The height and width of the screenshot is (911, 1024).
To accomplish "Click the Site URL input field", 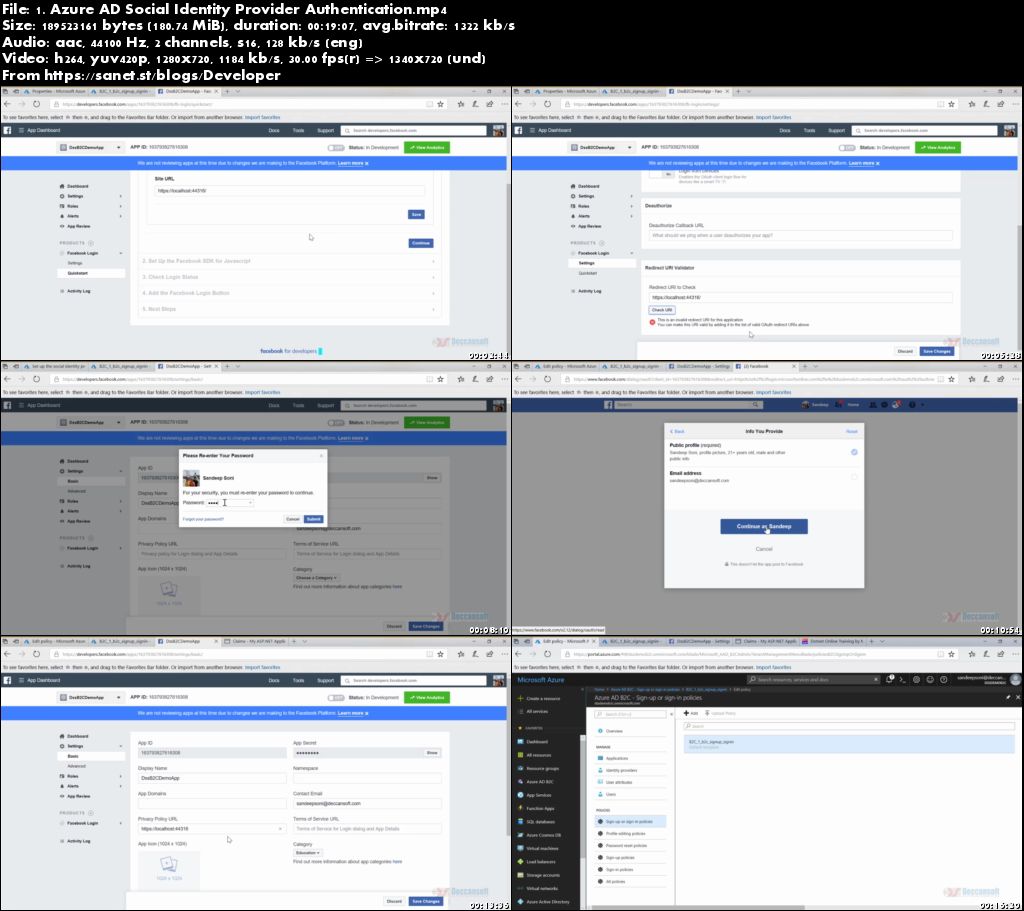I will coord(289,191).
